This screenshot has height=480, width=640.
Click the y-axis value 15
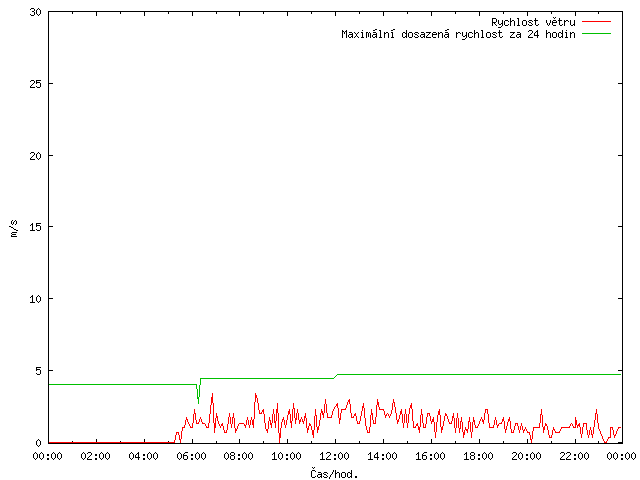36,227
